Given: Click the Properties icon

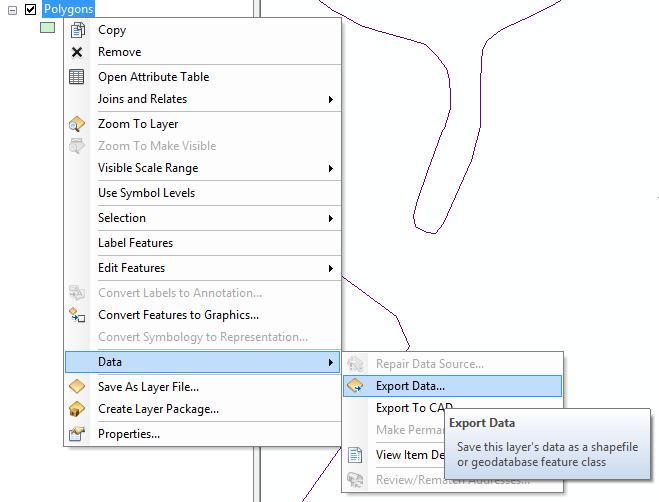Looking at the screenshot, I should coord(77,434).
